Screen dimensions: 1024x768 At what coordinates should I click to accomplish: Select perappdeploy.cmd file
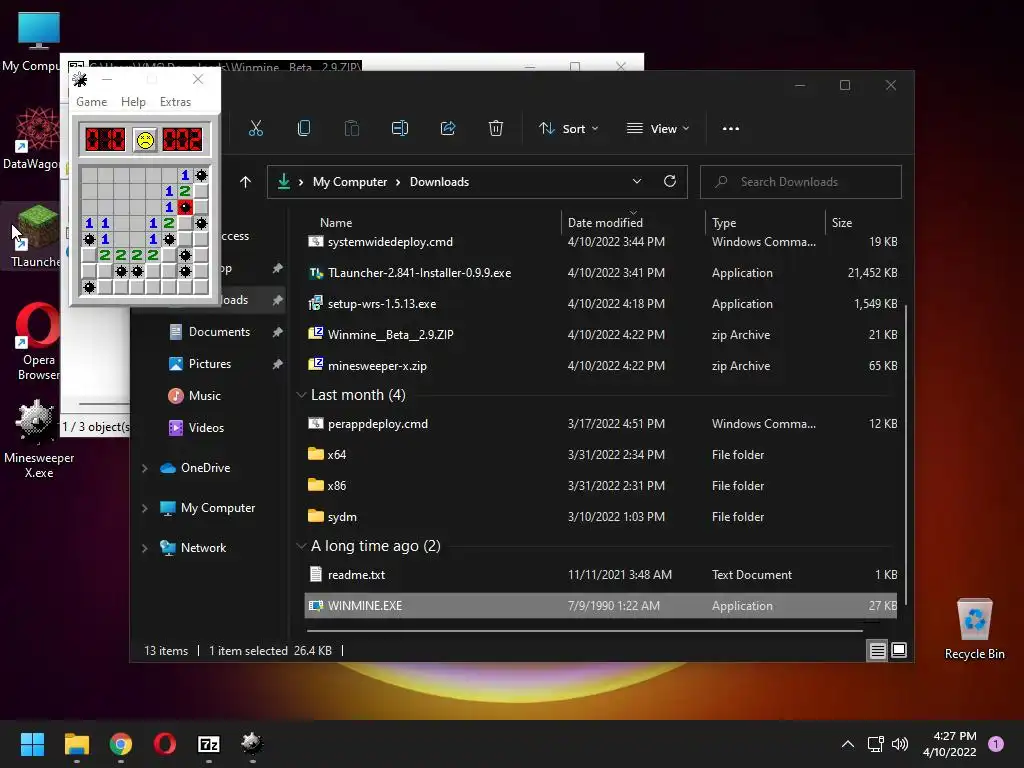coord(601,424)
